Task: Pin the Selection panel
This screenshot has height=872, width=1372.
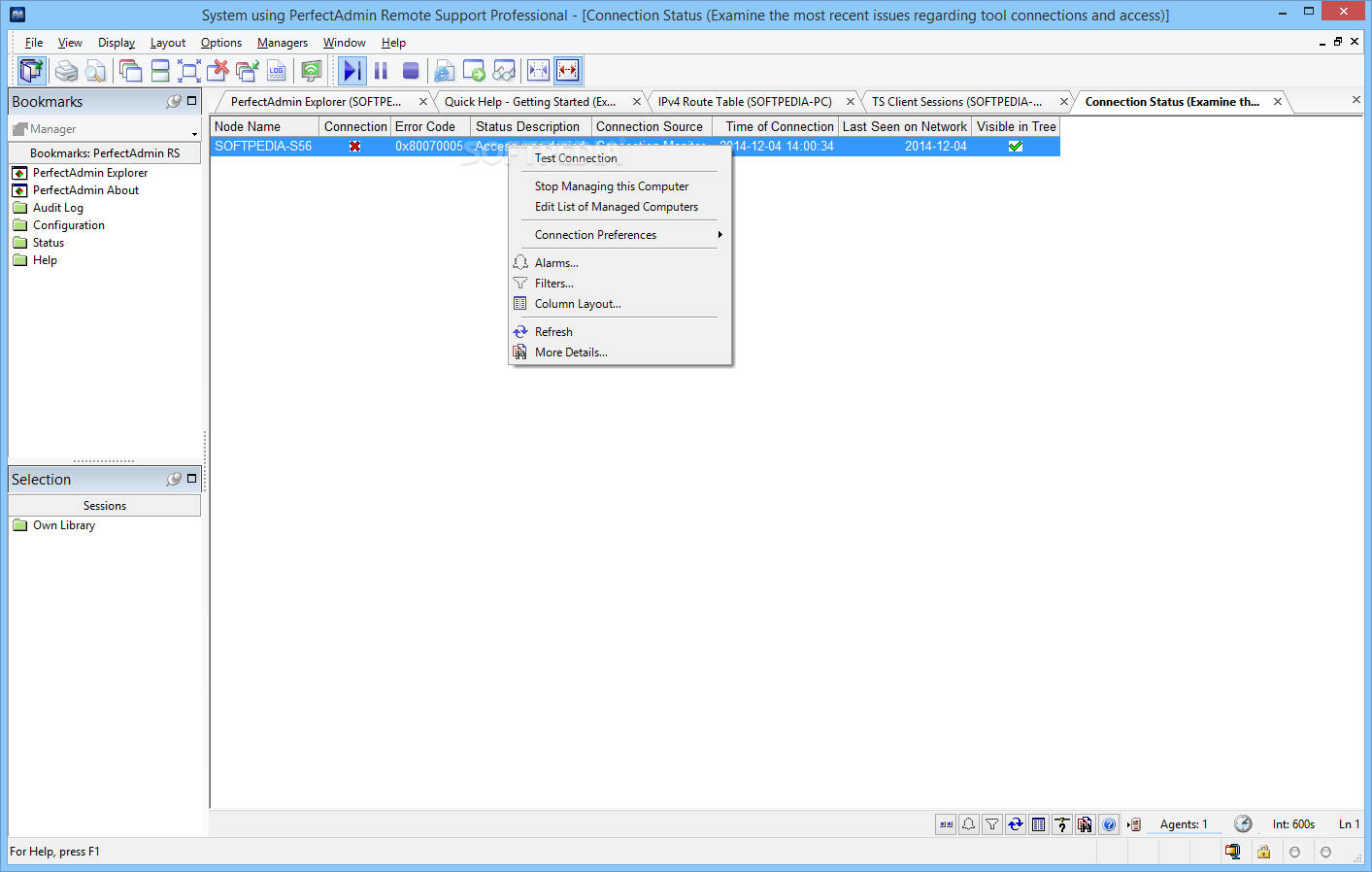Action: (x=174, y=479)
